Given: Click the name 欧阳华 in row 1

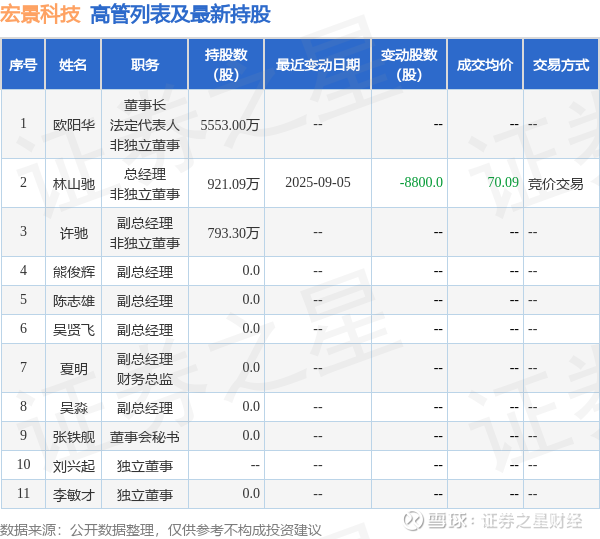Looking at the screenshot, I should pyautogui.click(x=73, y=125).
